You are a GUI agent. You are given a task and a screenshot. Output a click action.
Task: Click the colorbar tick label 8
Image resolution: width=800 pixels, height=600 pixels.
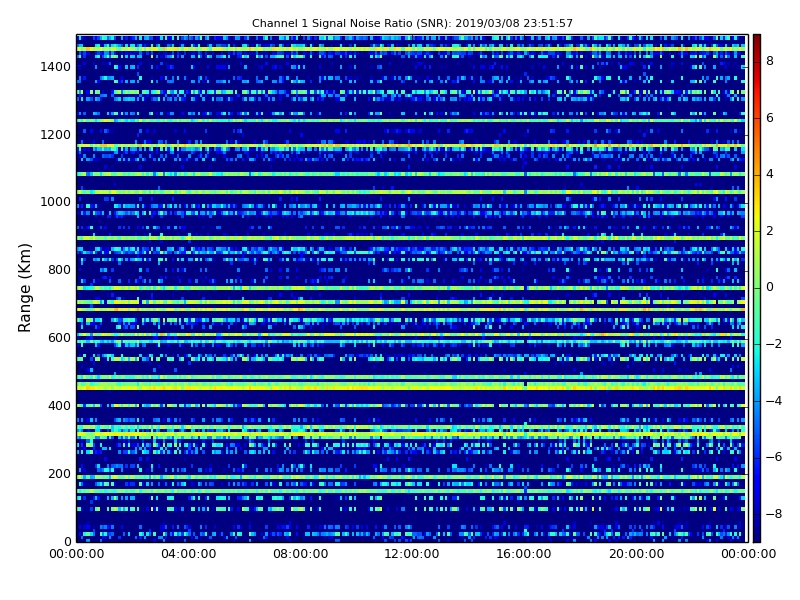[x=770, y=61]
